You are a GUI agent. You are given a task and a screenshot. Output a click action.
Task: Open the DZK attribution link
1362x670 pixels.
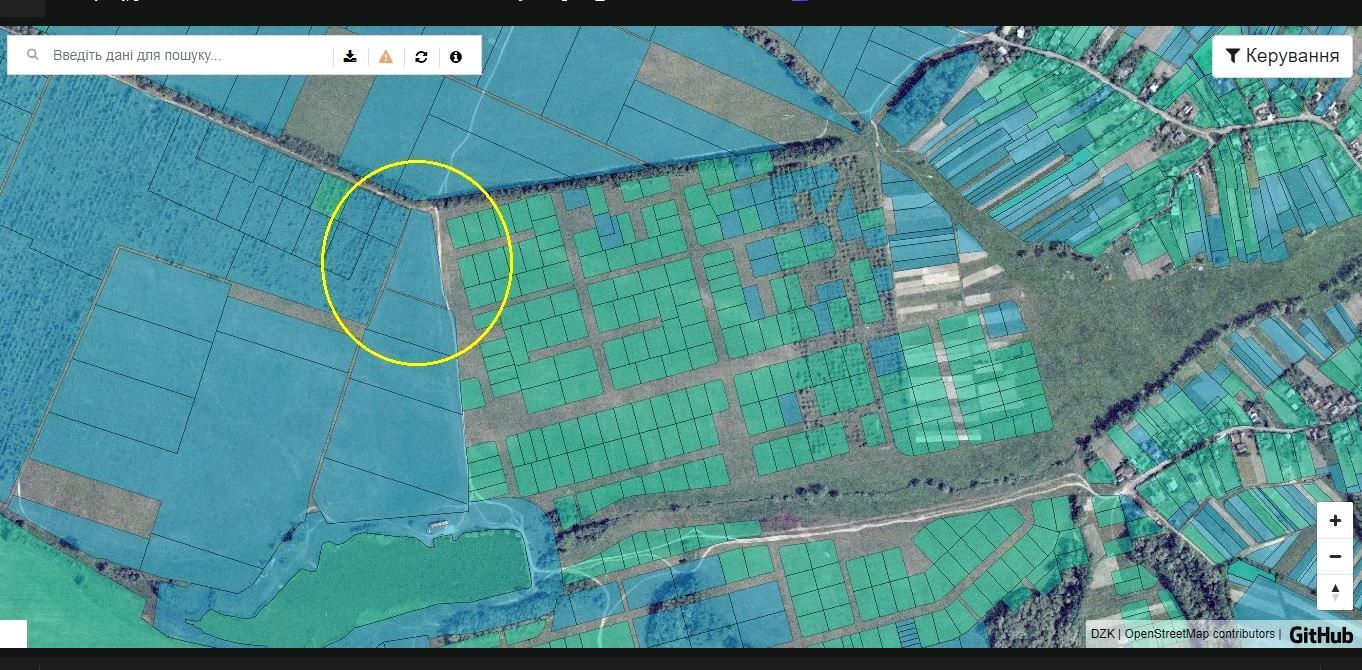[1102, 634]
